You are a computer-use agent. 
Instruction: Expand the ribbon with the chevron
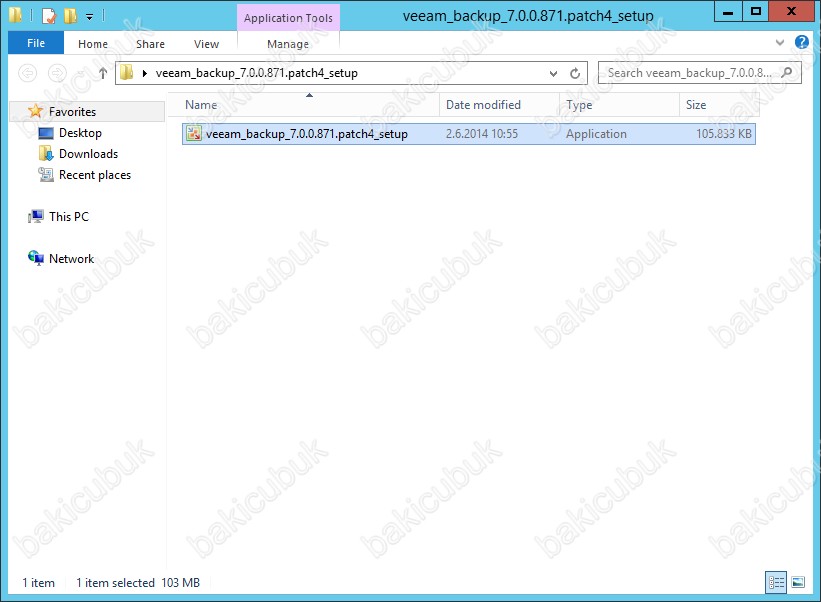pyautogui.click(x=780, y=42)
